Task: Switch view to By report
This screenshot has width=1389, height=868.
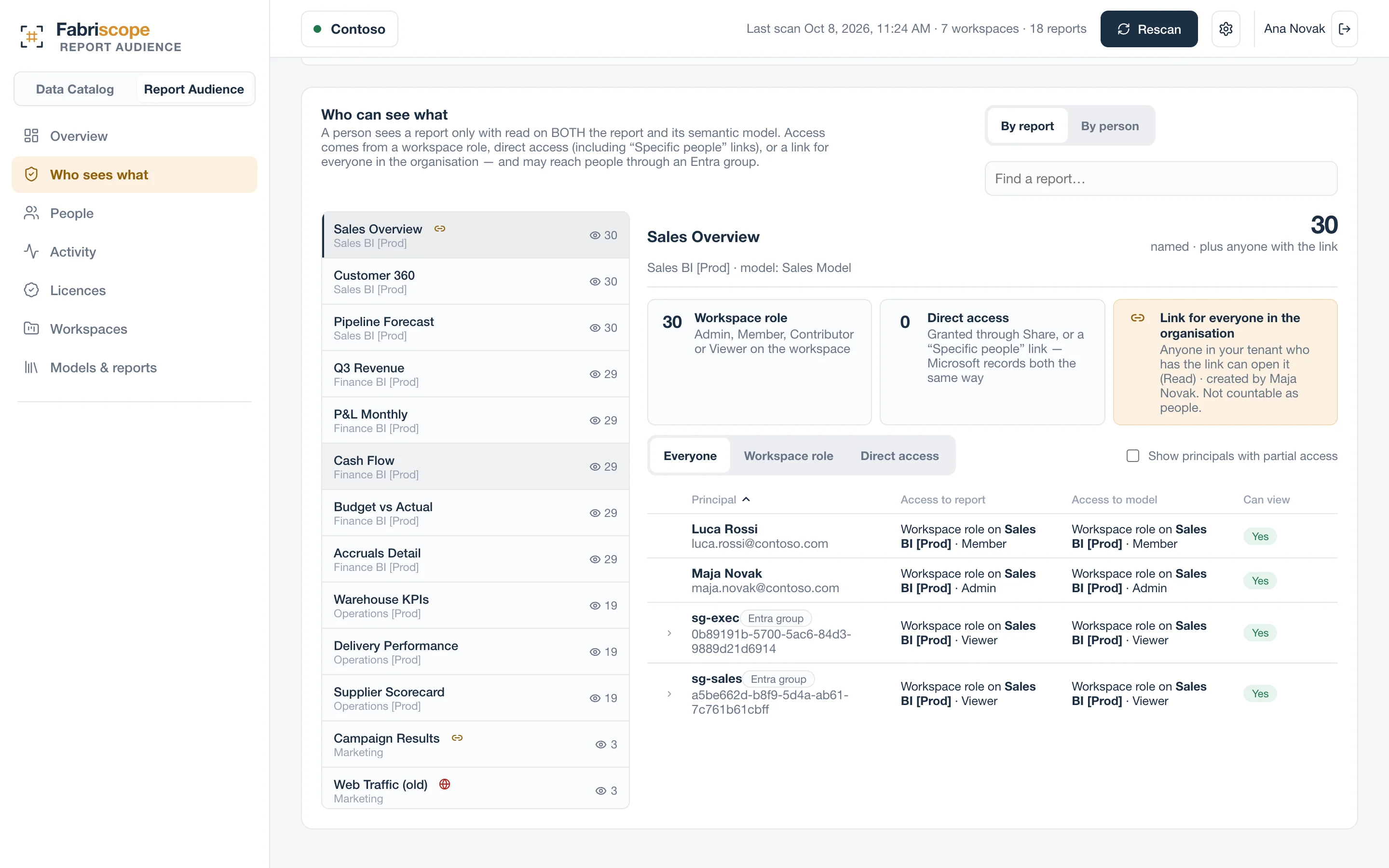Action: 1027,126
